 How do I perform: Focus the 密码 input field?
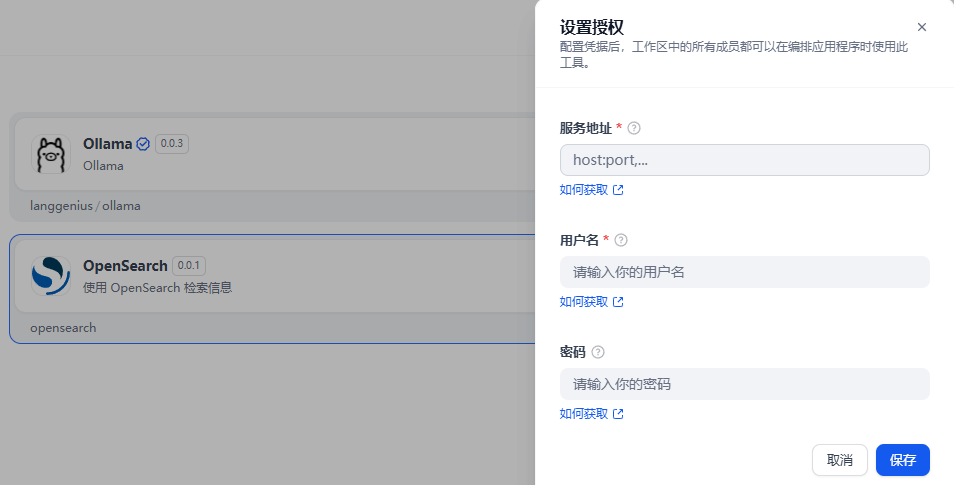coord(744,384)
